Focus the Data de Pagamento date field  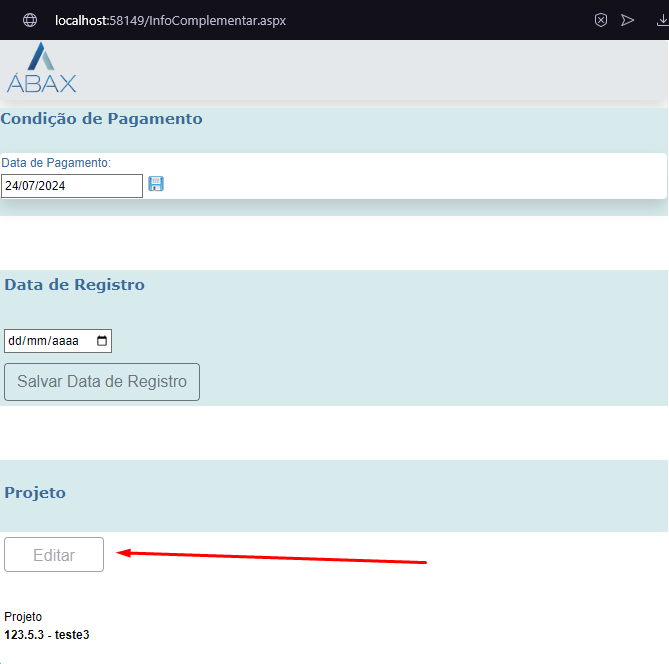tap(71, 186)
